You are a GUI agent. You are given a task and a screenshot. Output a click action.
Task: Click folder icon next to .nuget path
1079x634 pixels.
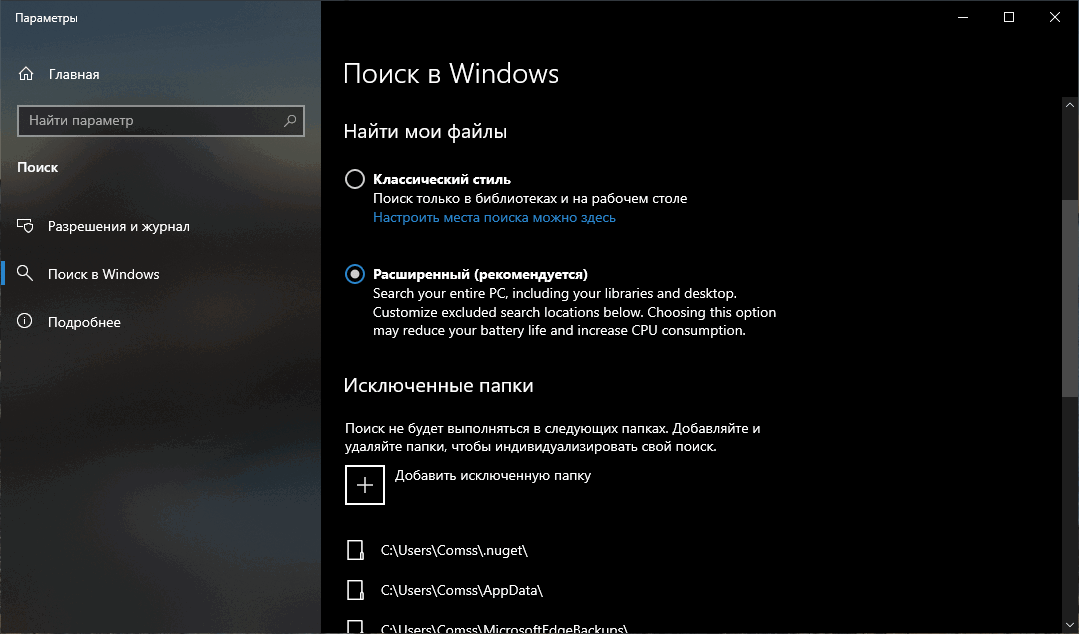coord(355,550)
